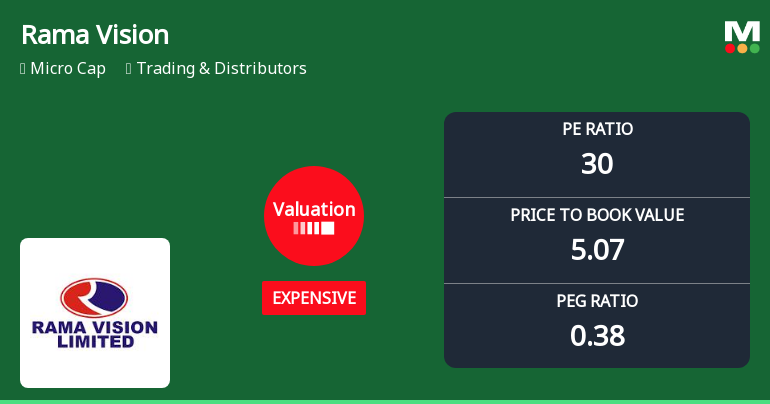Click the PEG ratio value 0.38
The height and width of the screenshot is (404, 770).
597,335
